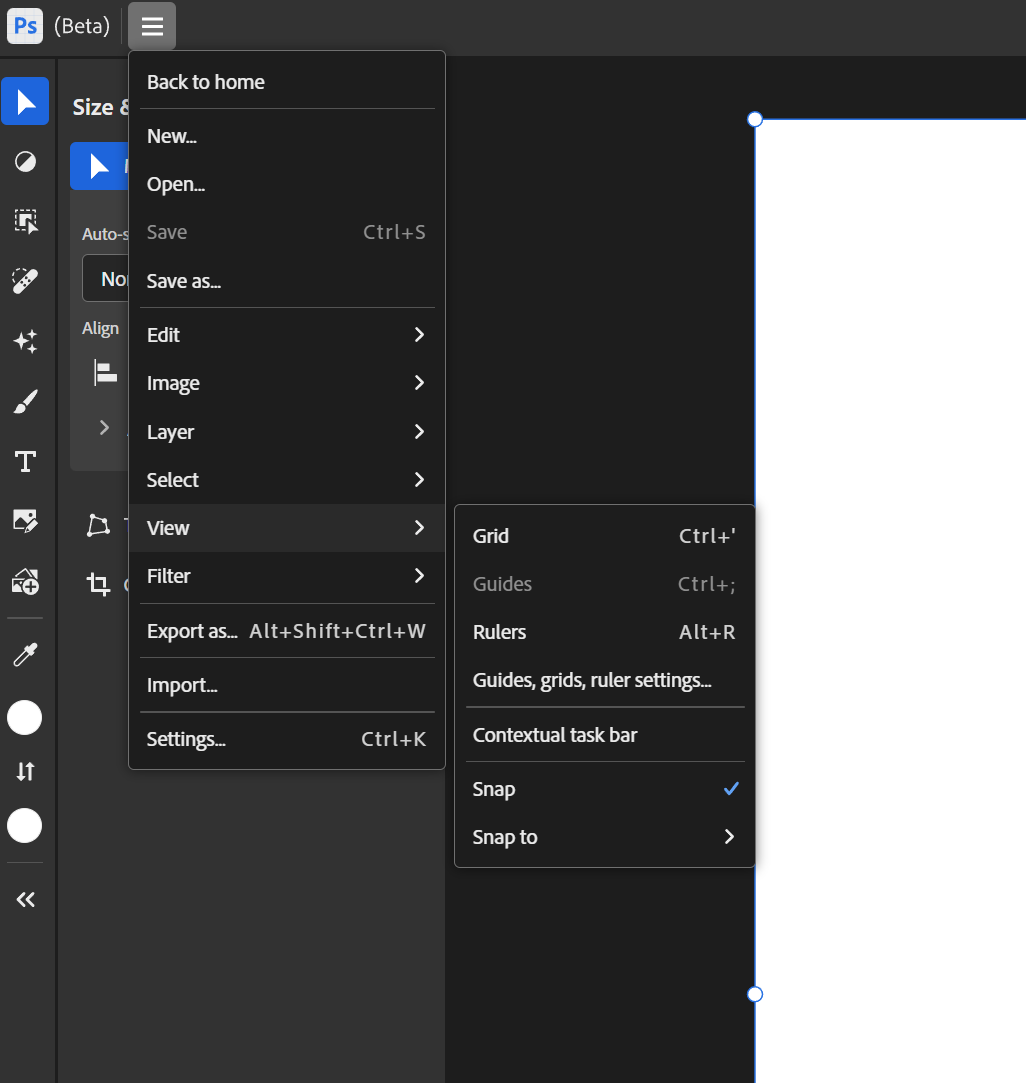Select the Lasso tool icon
Screen dimensions: 1026x1083
point(97,525)
